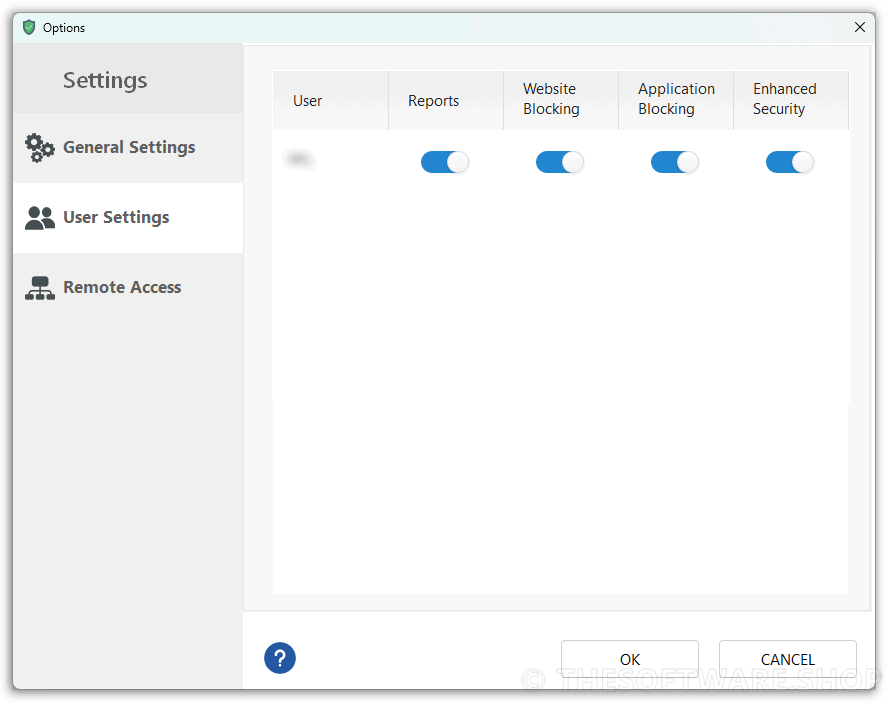This screenshot has height=702, width=888.
Task: Toggle the Reports switch off
Action: click(x=445, y=162)
